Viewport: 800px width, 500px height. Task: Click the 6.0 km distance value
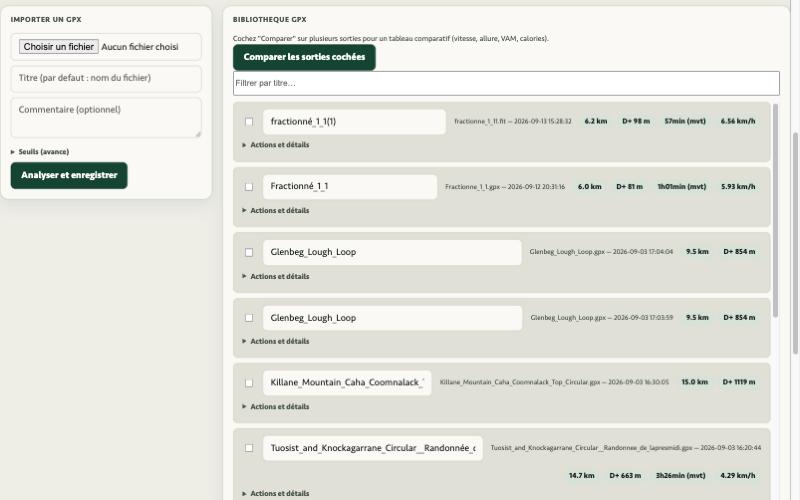(589, 187)
